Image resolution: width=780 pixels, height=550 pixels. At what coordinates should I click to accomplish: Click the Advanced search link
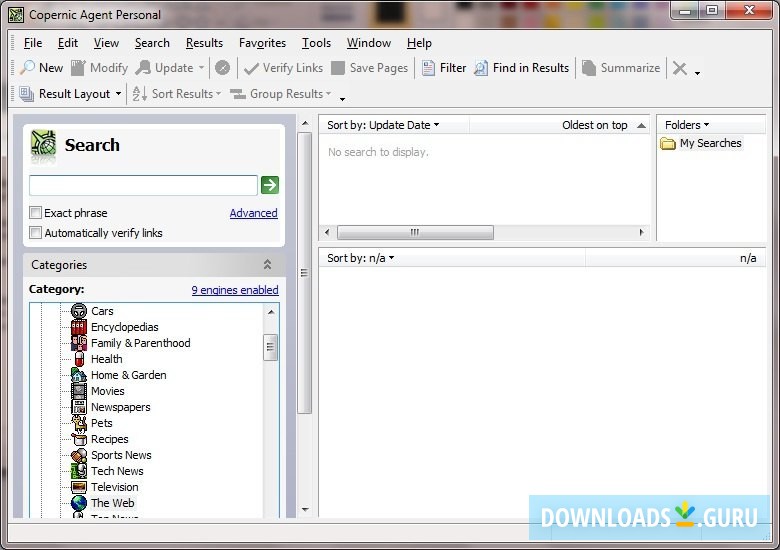pos(253,213)
